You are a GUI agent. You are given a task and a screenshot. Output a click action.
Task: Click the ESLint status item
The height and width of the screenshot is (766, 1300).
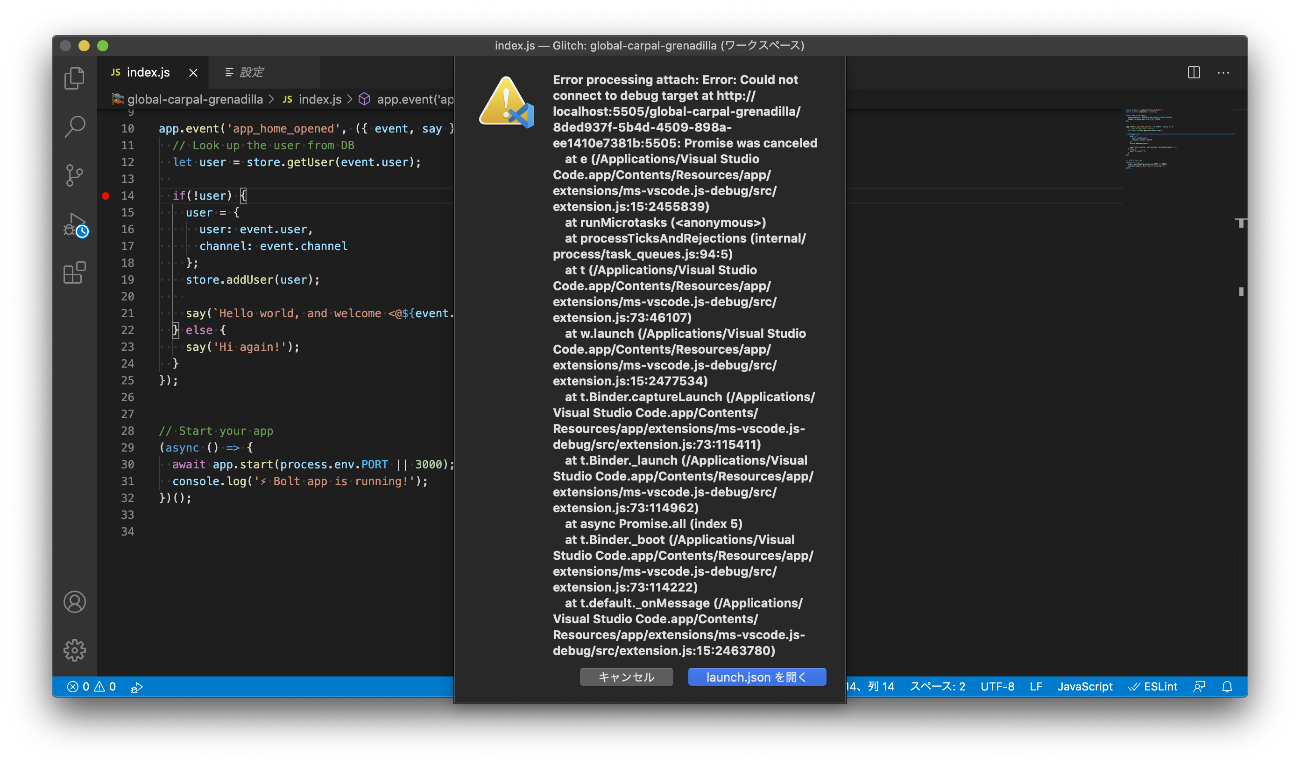tap(1152, 687)
